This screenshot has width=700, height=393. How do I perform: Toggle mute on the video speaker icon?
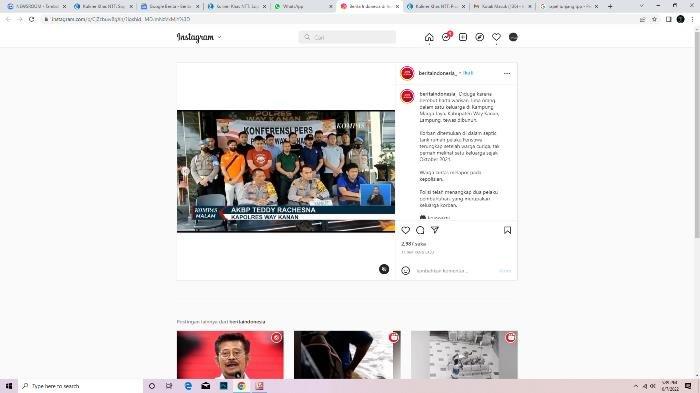pyautogui.click(x=384, y=269)
